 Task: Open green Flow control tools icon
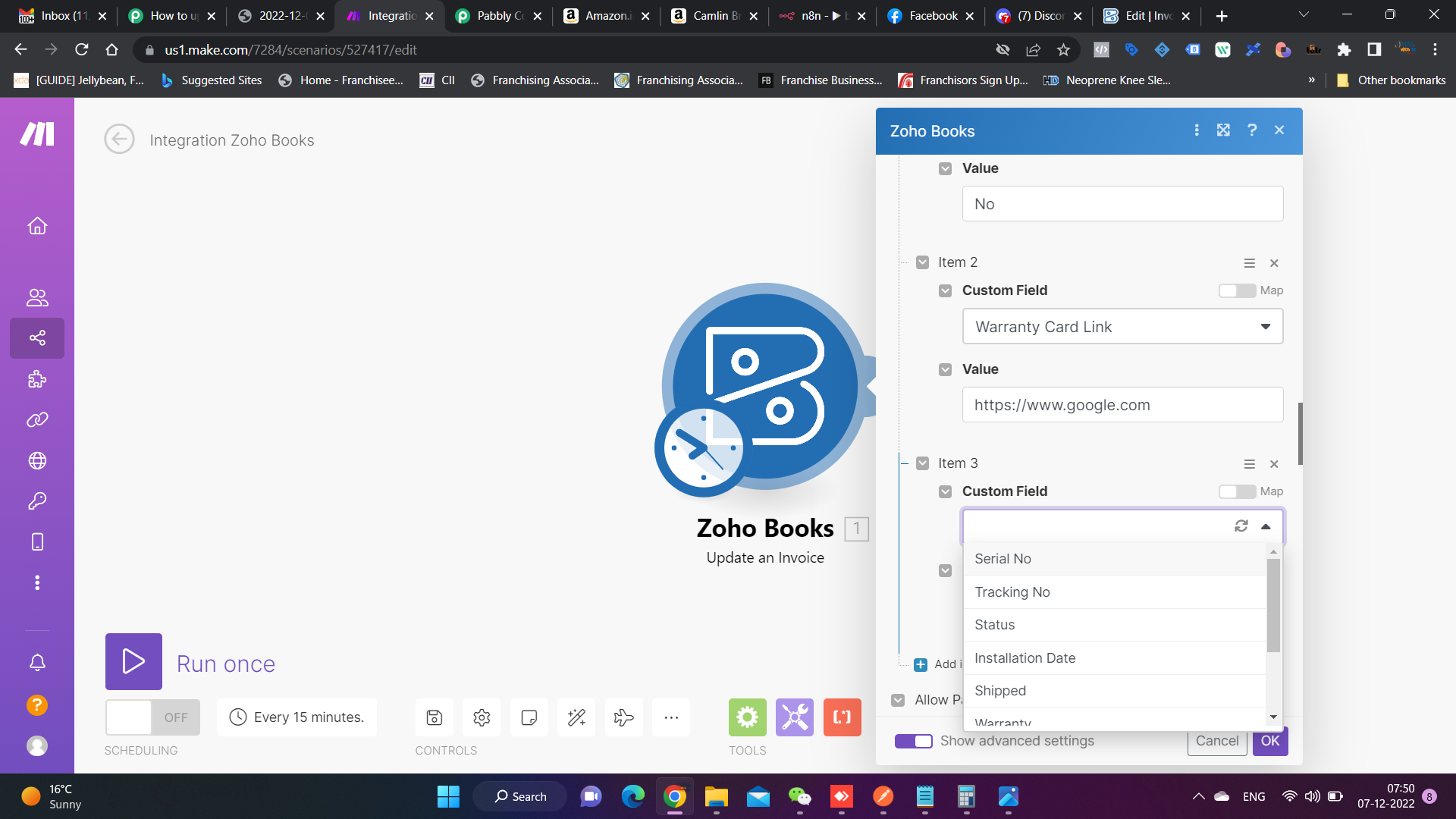tap(748, 717)
